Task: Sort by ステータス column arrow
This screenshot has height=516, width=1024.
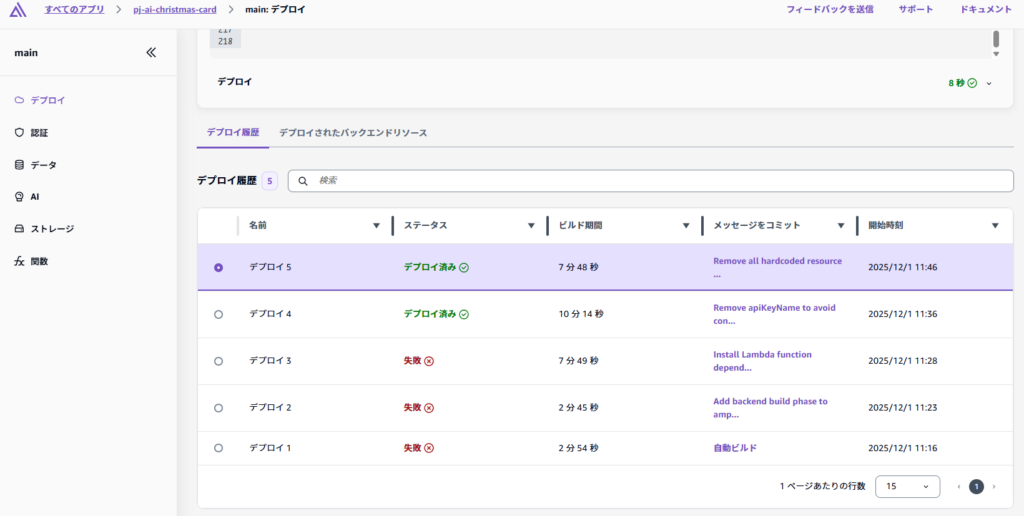Action: click(x=531, y=226)
